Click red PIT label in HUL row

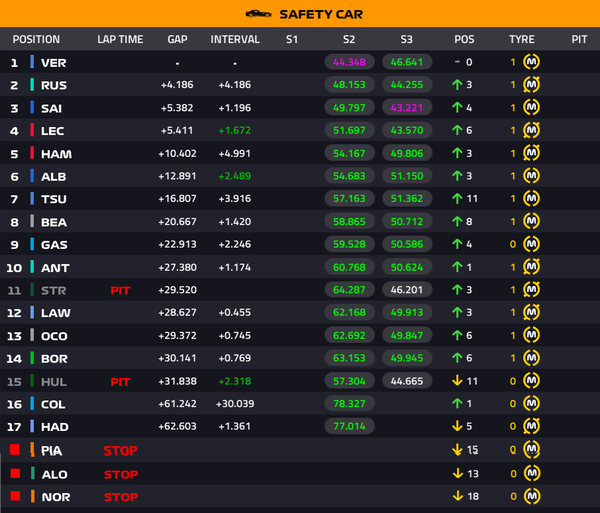(x=120, y=382)
